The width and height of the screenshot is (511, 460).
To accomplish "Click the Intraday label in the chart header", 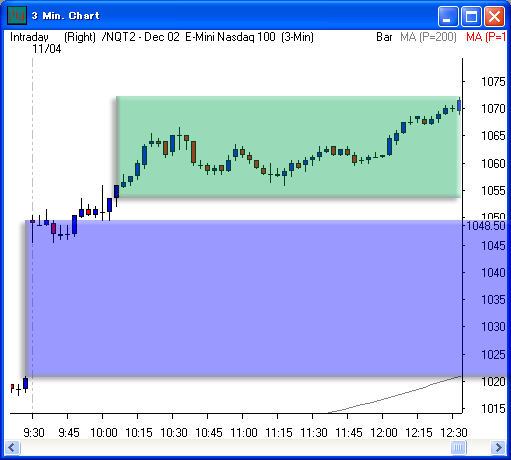I will (x=29, y=37).
